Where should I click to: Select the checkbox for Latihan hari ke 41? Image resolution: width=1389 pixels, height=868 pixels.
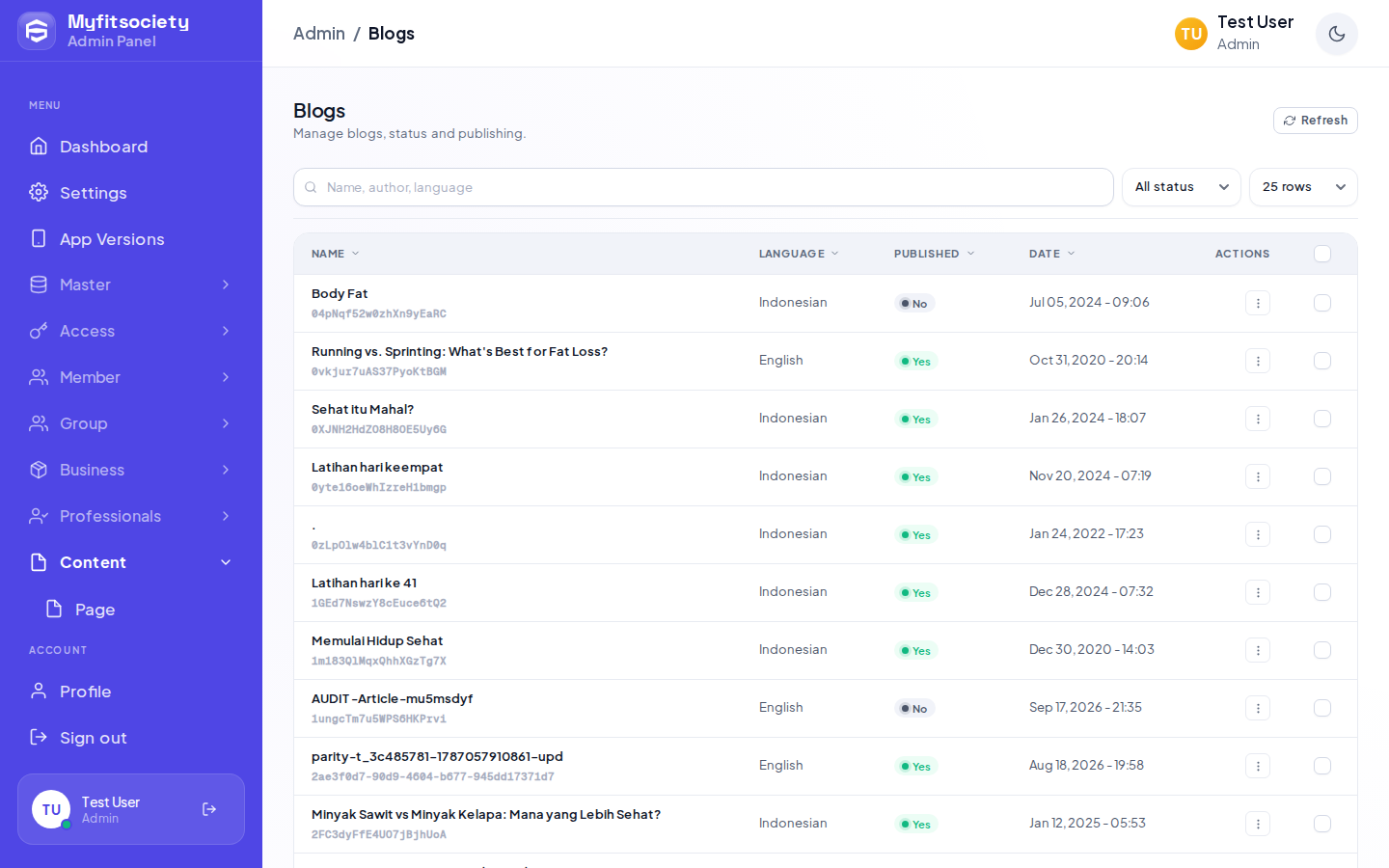coord(1322,592)
